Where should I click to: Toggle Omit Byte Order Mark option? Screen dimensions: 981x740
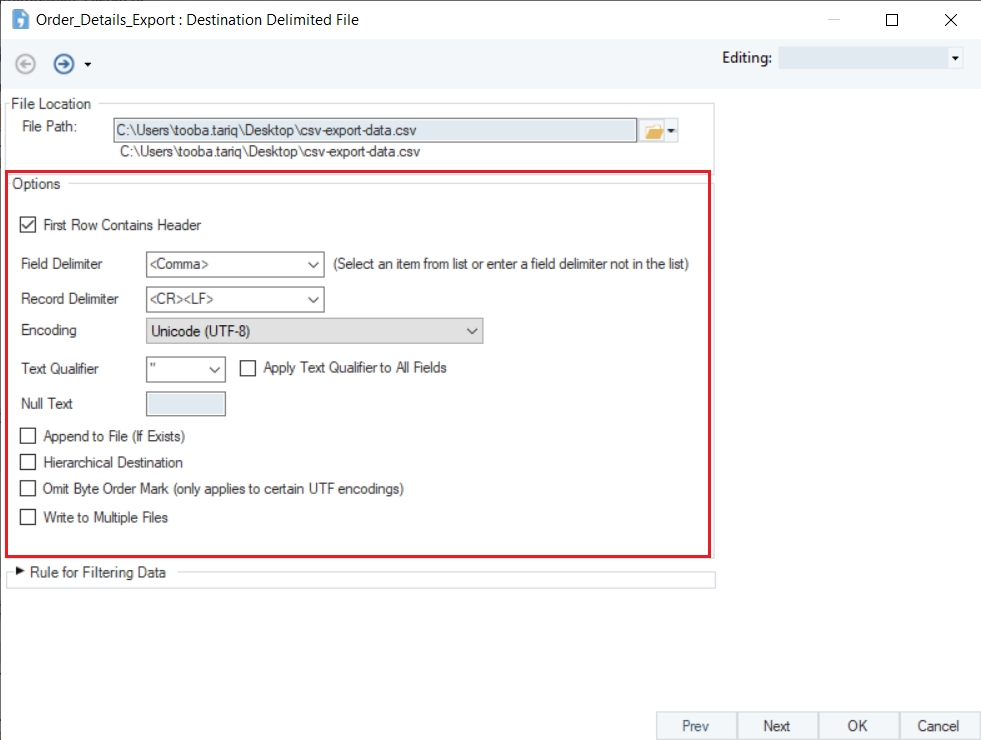pos(28,489)
